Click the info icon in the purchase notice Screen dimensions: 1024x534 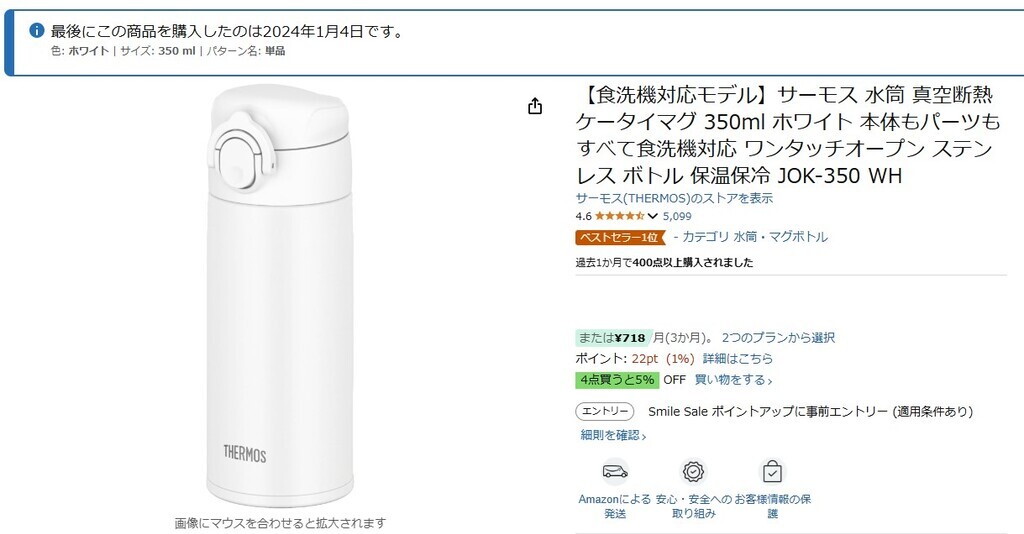coord(37,31)
